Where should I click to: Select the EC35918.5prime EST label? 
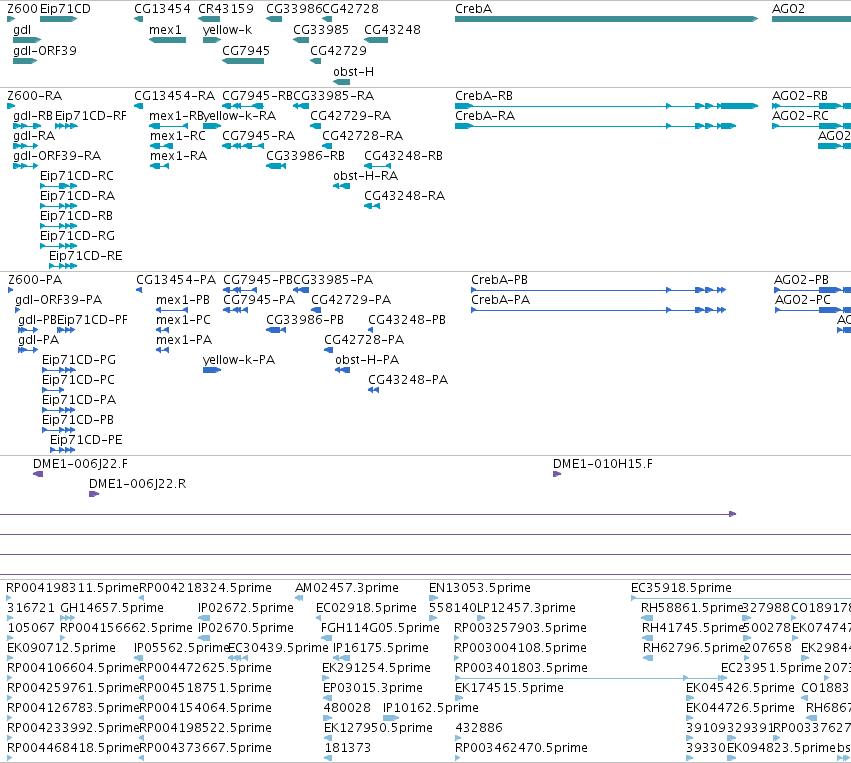(681, 588)
